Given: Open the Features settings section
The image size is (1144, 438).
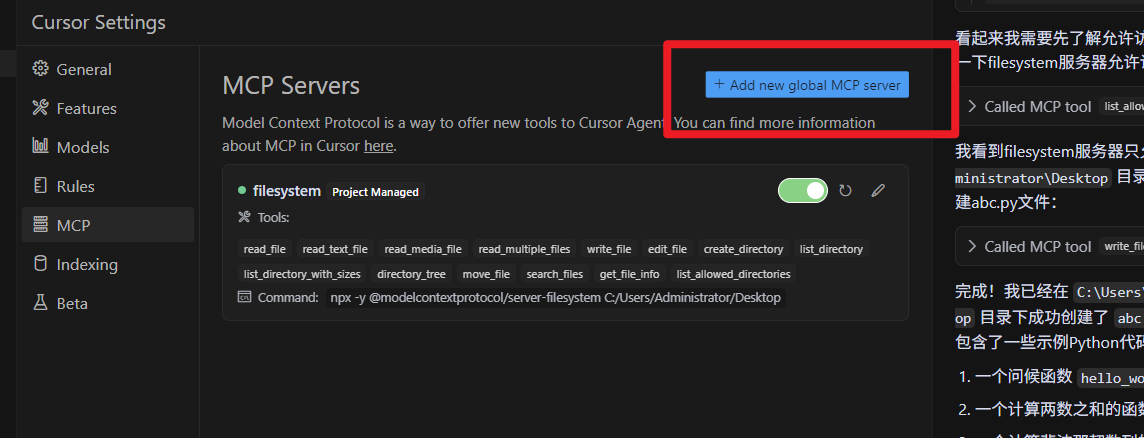Looking at the screenshot, I should (x=108, y=108).
